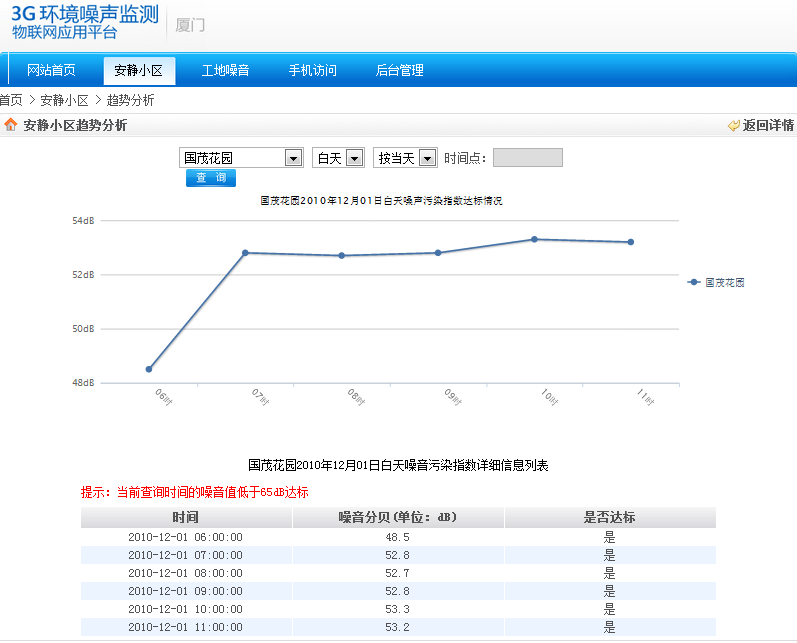Select the 工地噪音 navigation tab
Viewport: 797px width, 643px height.
[x=225, y=70]
